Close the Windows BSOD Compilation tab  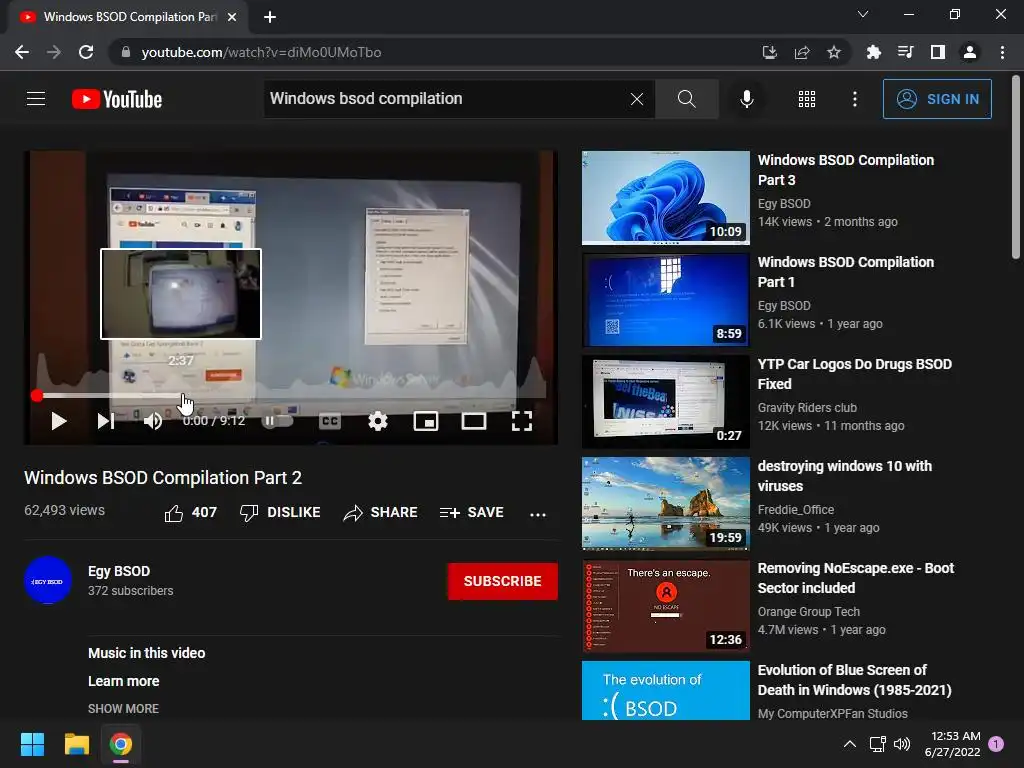(x=232, y=17)
